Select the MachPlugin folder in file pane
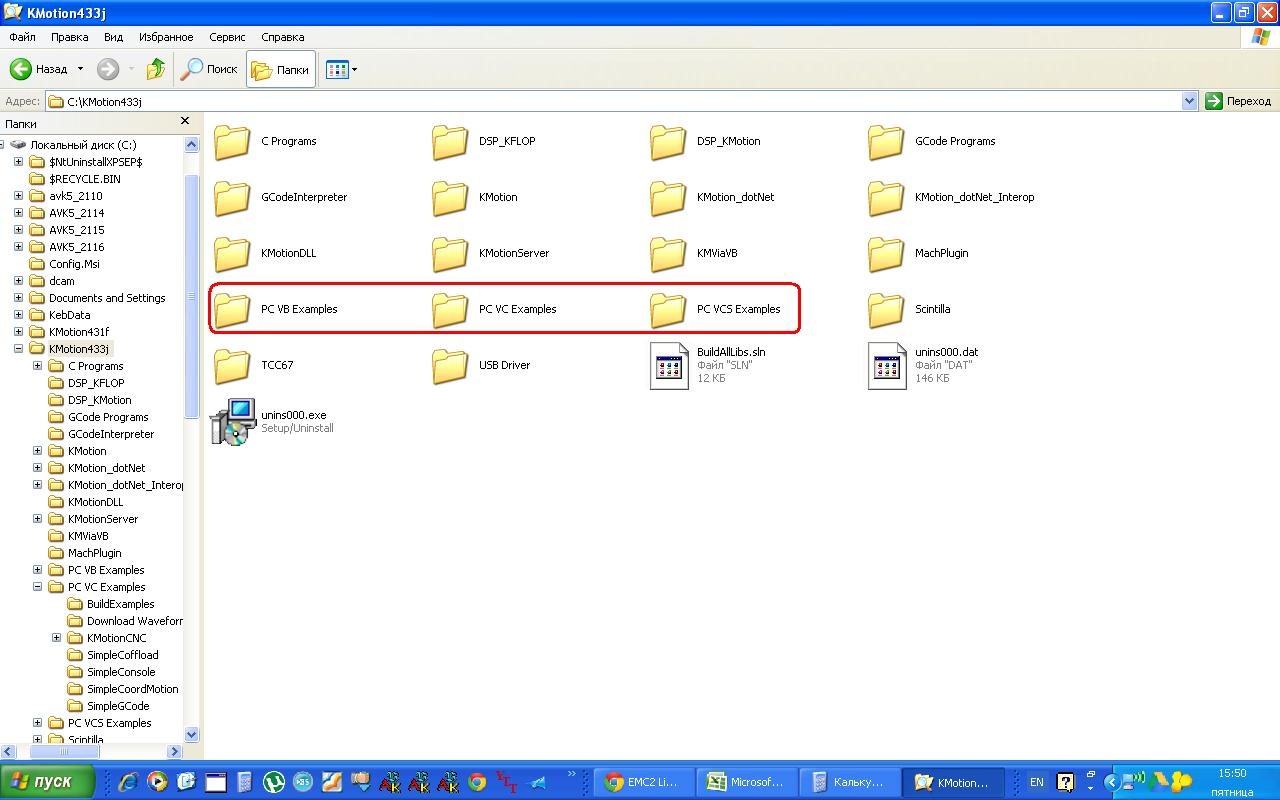This screenshot has width=1280, height=800. coord(886,254)
